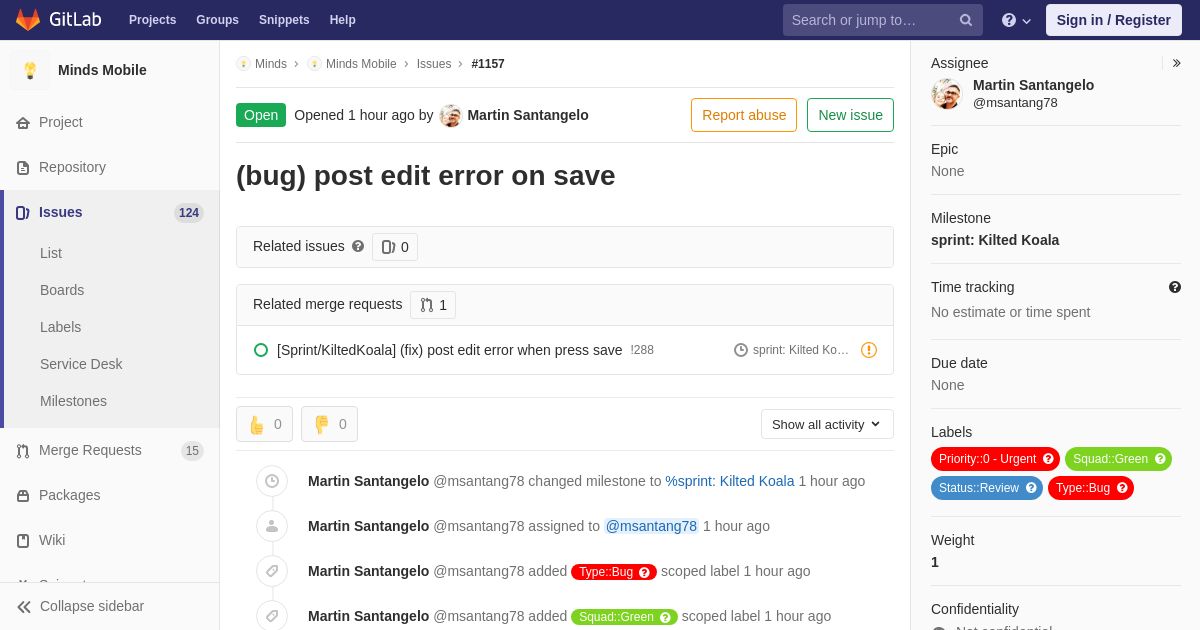Image resolution: width=1200 pixels, height=630 pixels.
Task: Click the @msantang78 mention link in activity
Action: [651, 526]
